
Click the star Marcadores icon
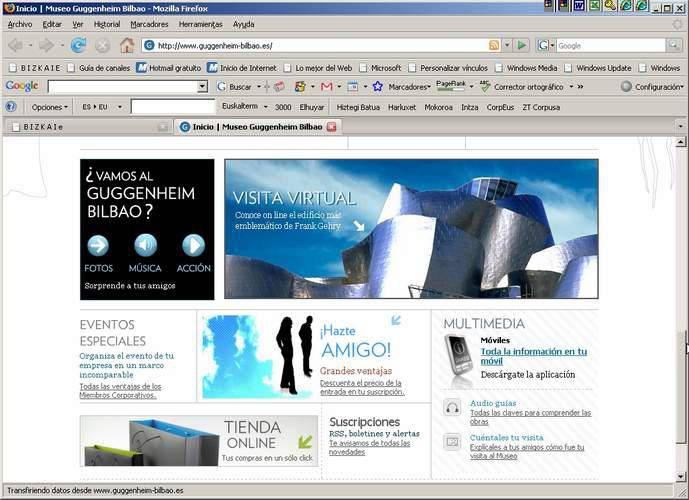click(x=377, y=87)
